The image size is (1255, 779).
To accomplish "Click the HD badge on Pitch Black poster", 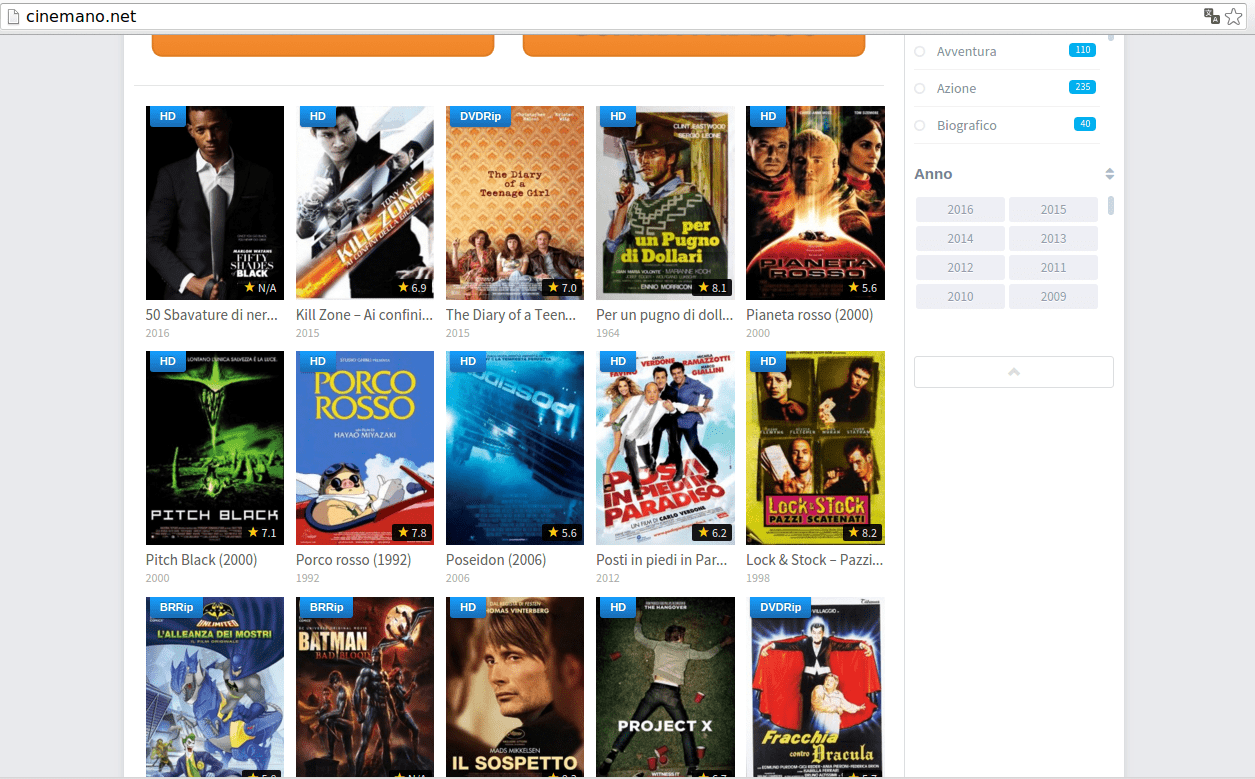I will 167,361.
